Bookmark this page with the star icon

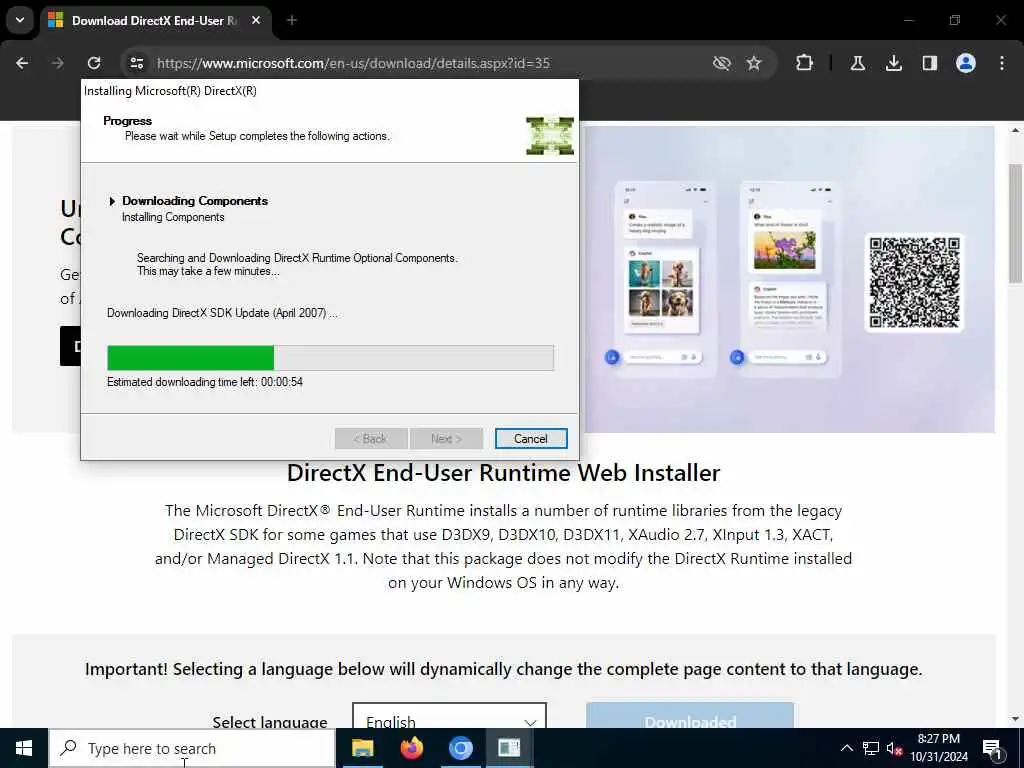tap(754, 63)
